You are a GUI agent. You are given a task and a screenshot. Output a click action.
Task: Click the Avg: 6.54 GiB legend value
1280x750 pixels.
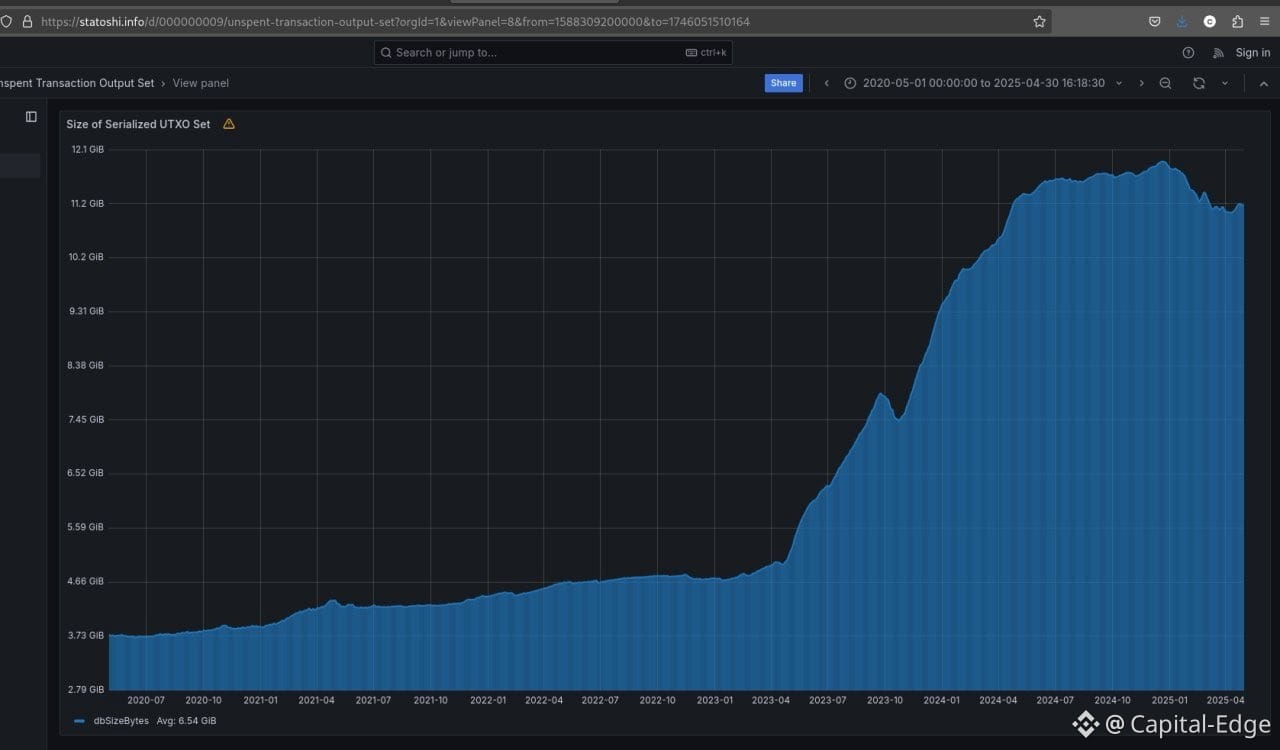point(187,721)
